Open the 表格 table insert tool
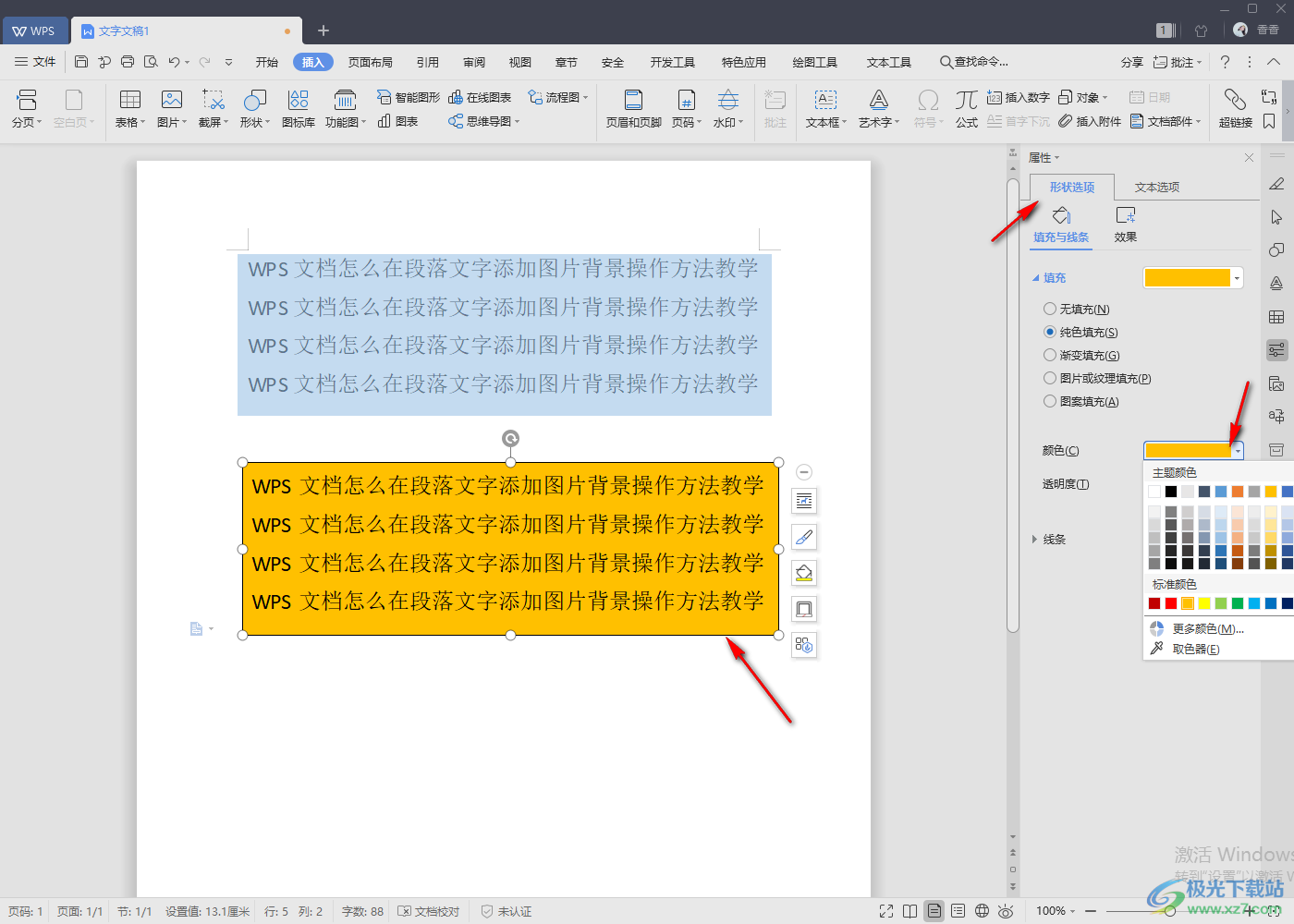1294x924 pixels. click(x=130, y=108)
